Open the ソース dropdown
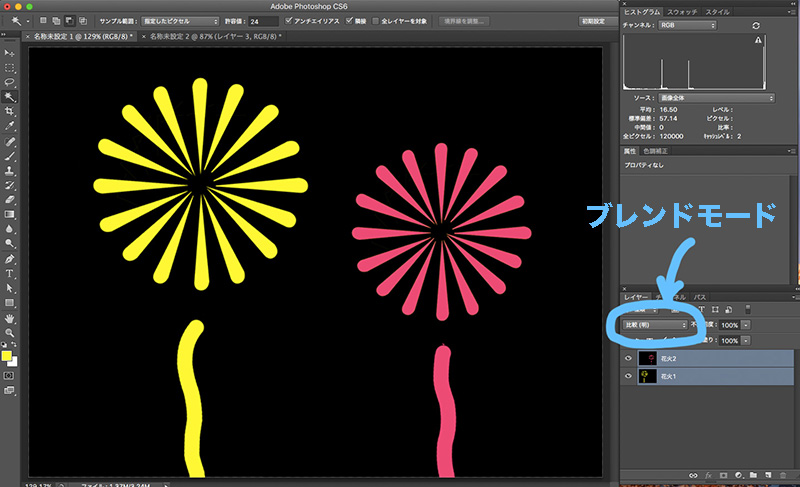Screen dimensions: 800x487 tap(716, 98)
